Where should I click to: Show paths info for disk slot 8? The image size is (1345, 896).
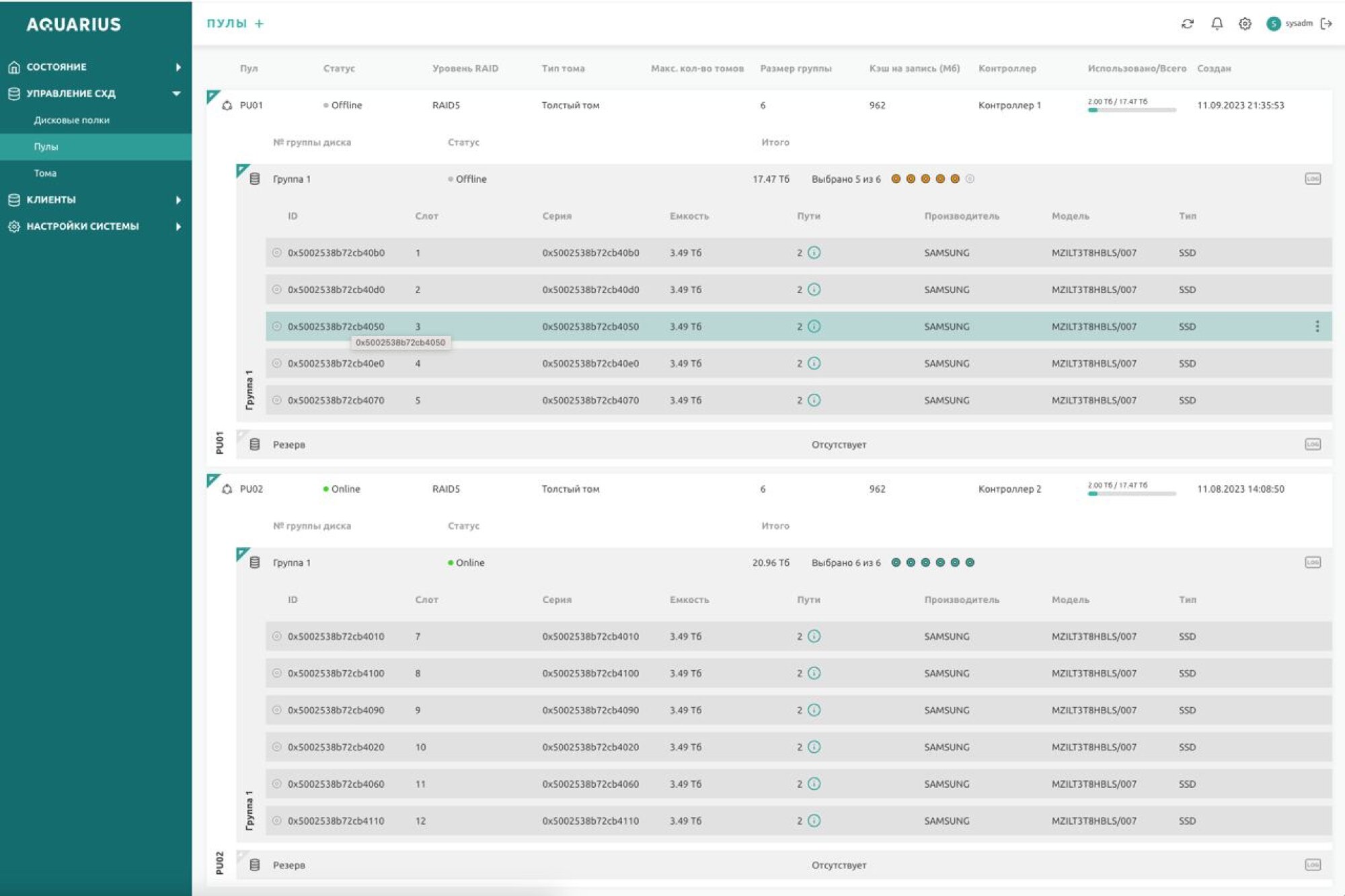pos(814,674)
